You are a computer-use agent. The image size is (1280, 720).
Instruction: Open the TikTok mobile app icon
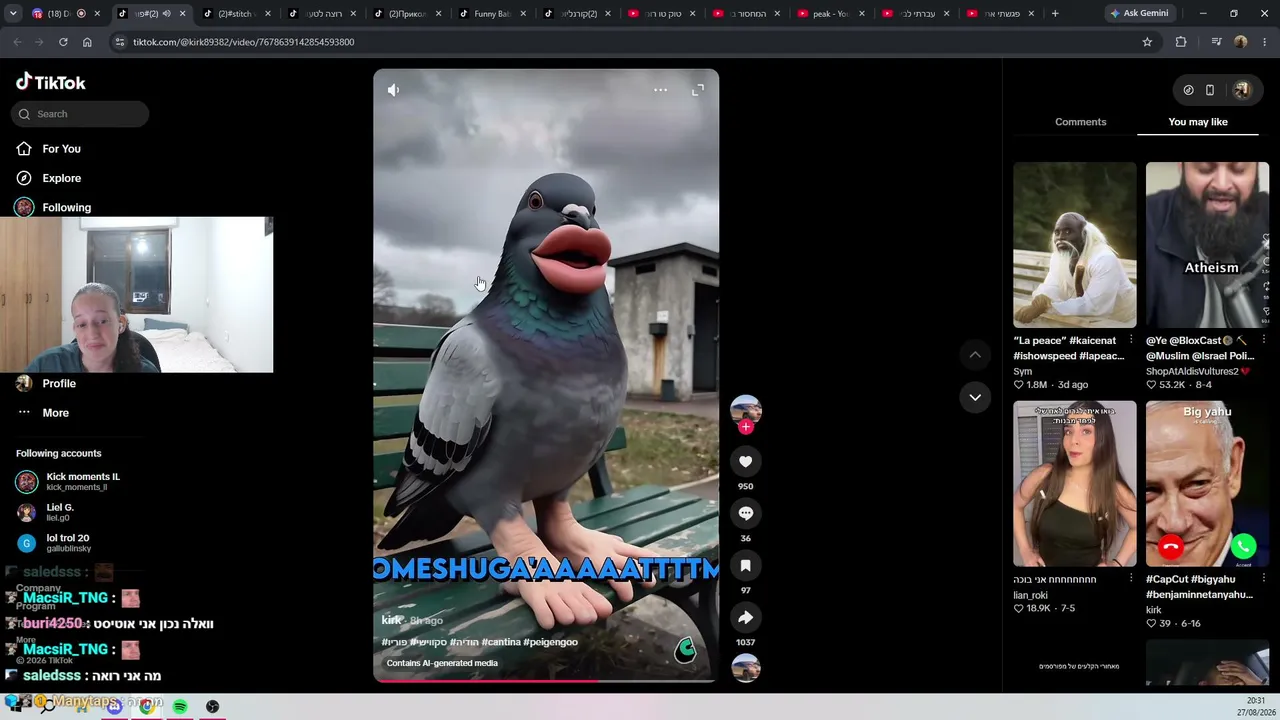[x=1210, y=90]
